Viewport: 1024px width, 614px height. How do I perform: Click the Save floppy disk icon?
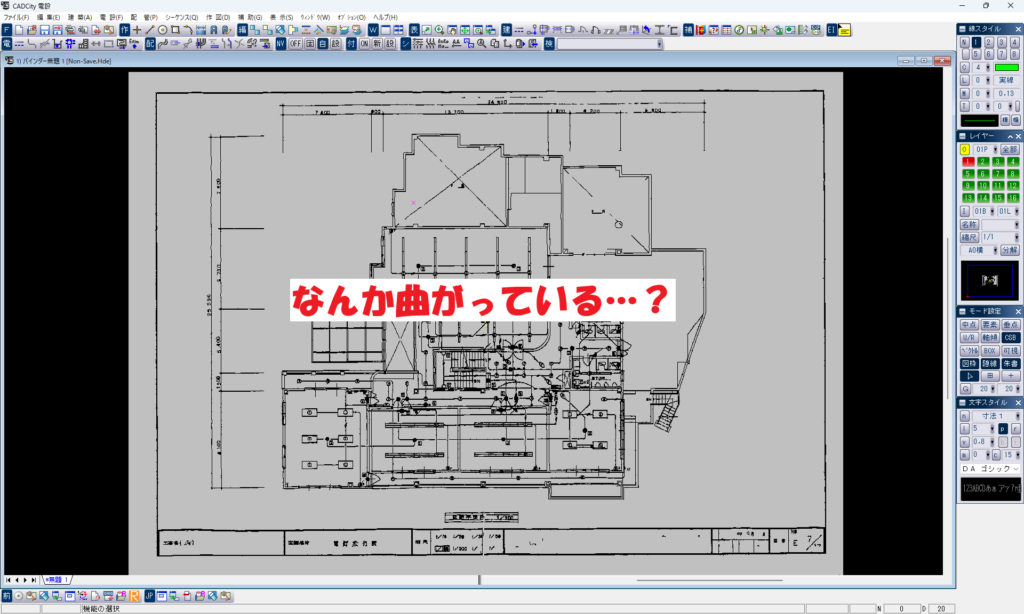coord(44,30)
